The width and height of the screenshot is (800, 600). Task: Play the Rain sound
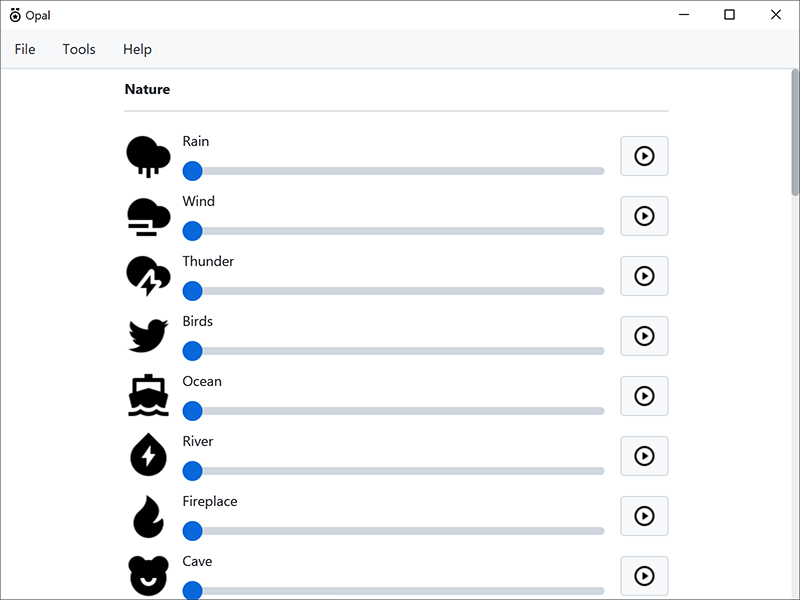click(x=644, y=156)
